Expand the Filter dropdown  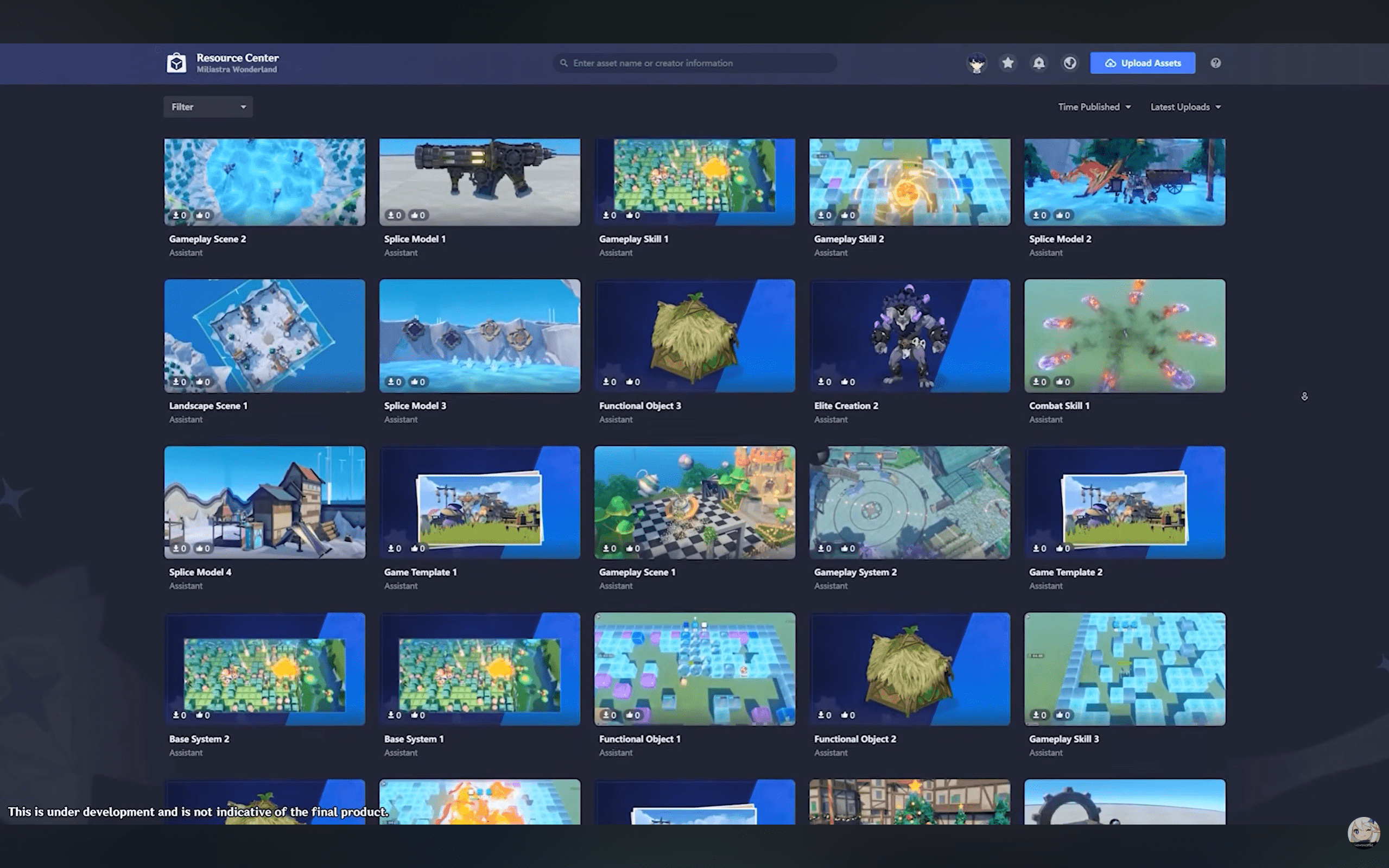(208, 107)
